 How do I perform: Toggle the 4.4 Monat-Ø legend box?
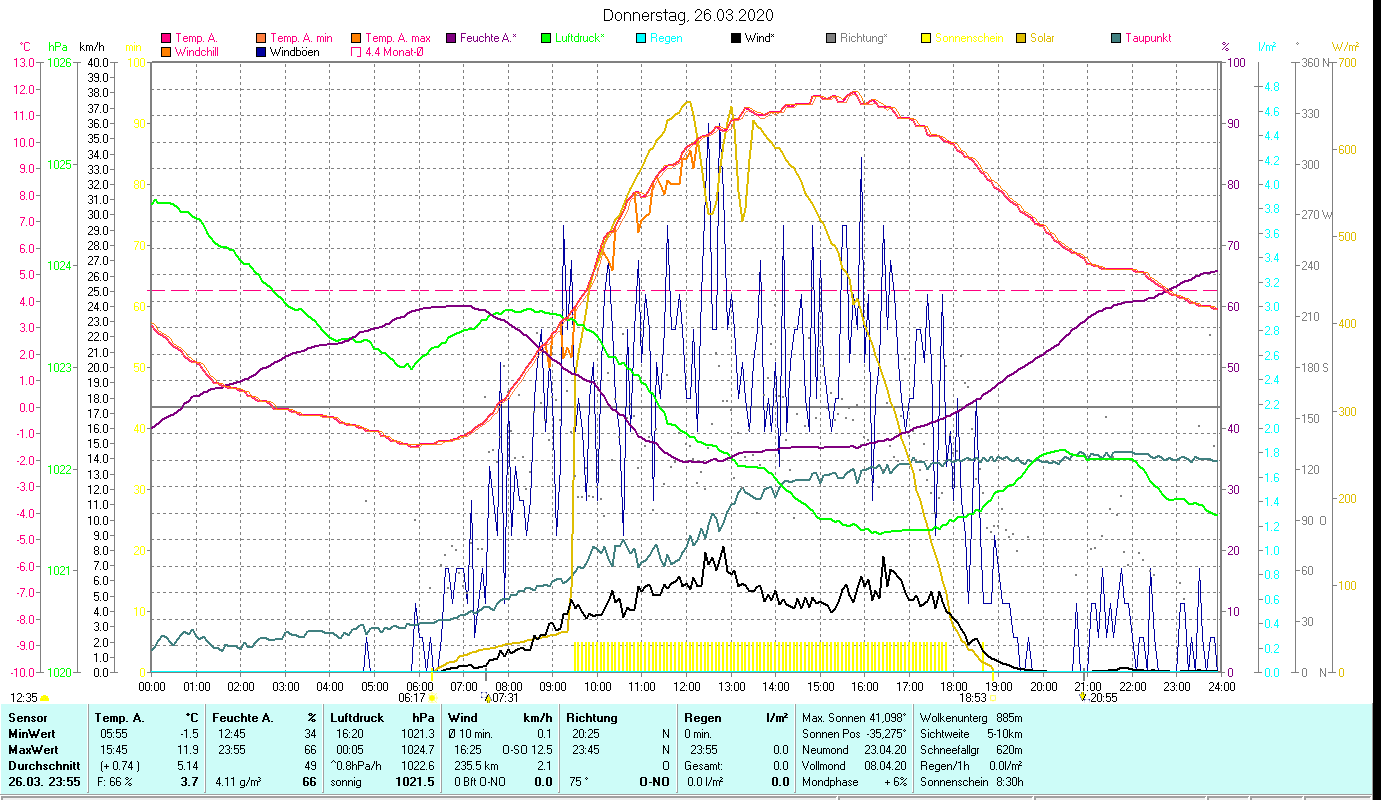click(357, 52)
